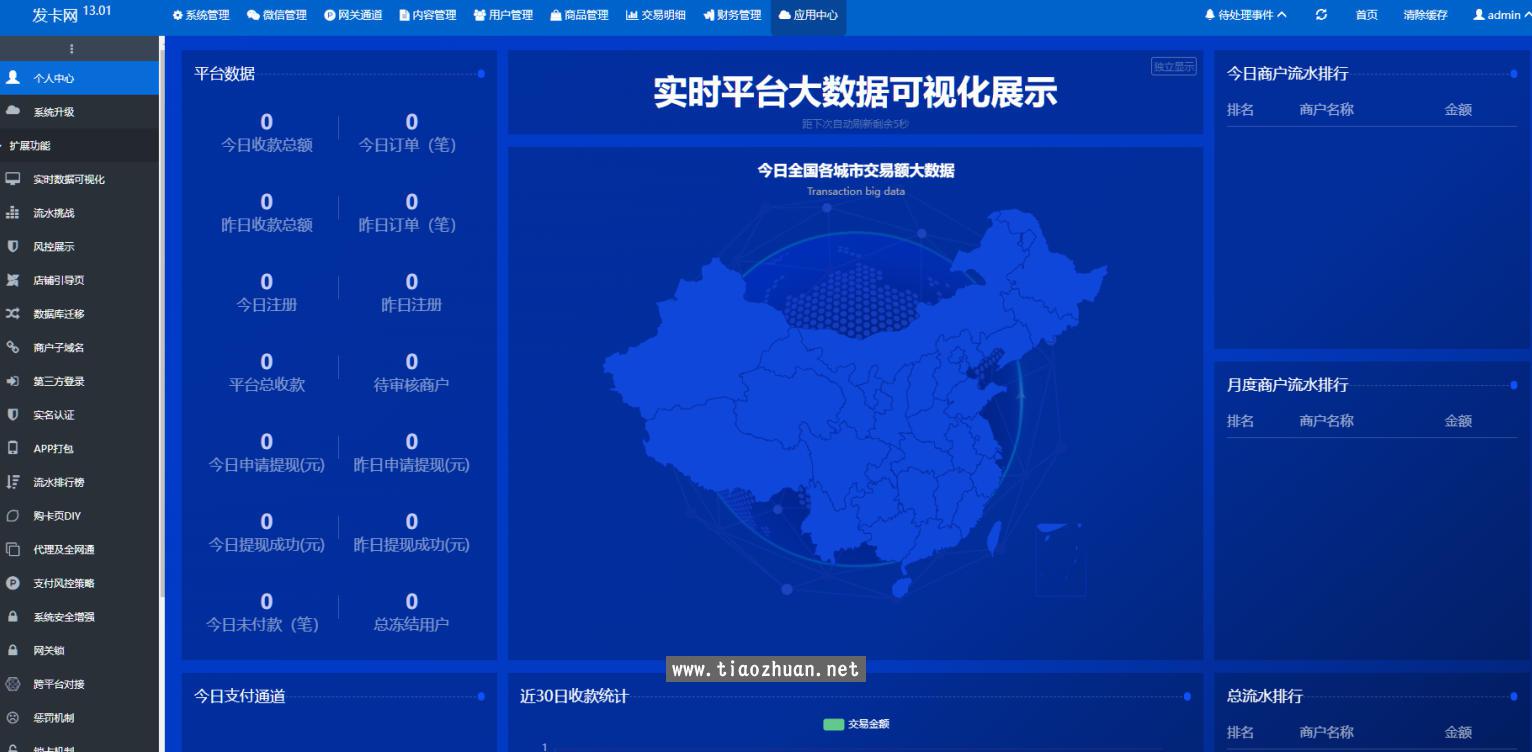Image resolution: width=1532 pixels, height=752 pixels.
Task: Click the 待审核商户 statistic
Action: coord(411,373)
